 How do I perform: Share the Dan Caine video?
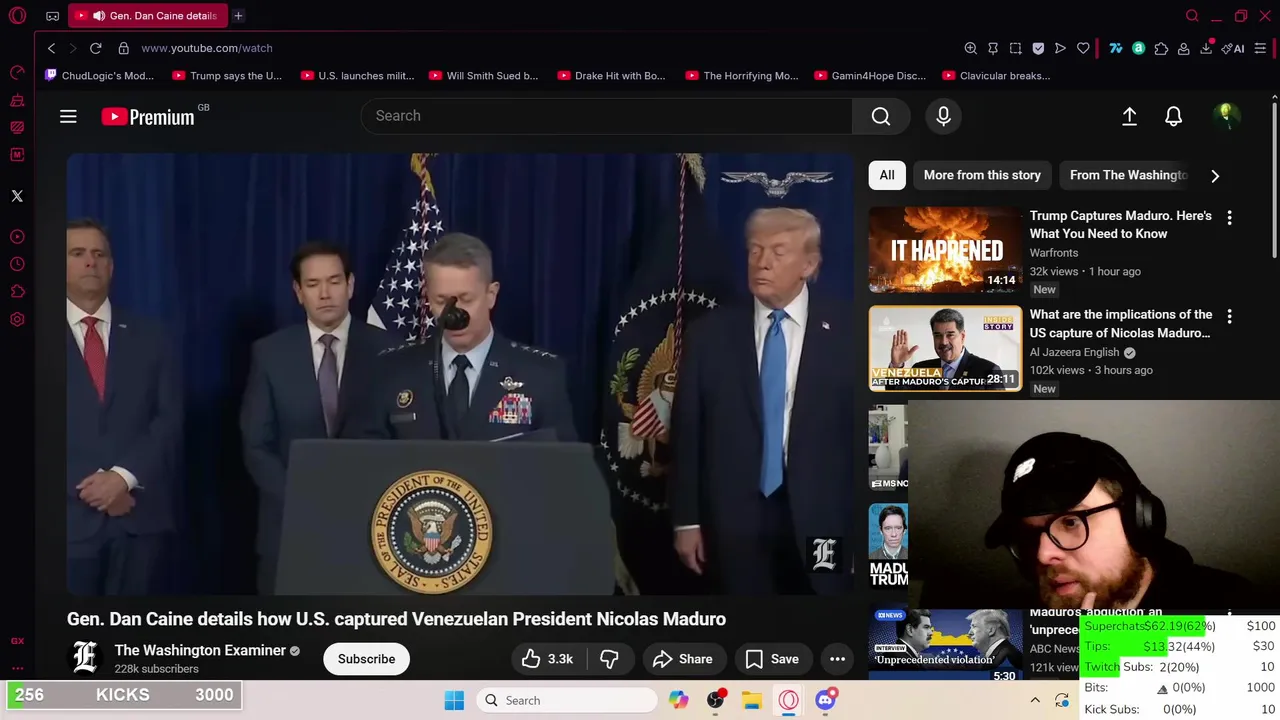(682, 659)
